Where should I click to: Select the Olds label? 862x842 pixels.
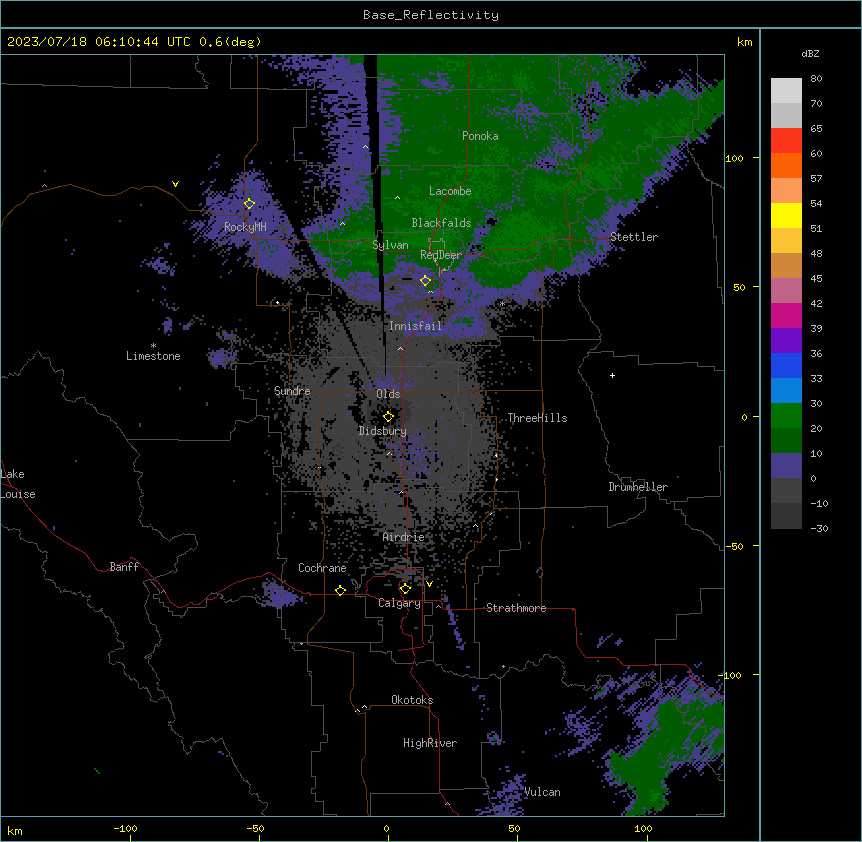click(x=388, y=394)
